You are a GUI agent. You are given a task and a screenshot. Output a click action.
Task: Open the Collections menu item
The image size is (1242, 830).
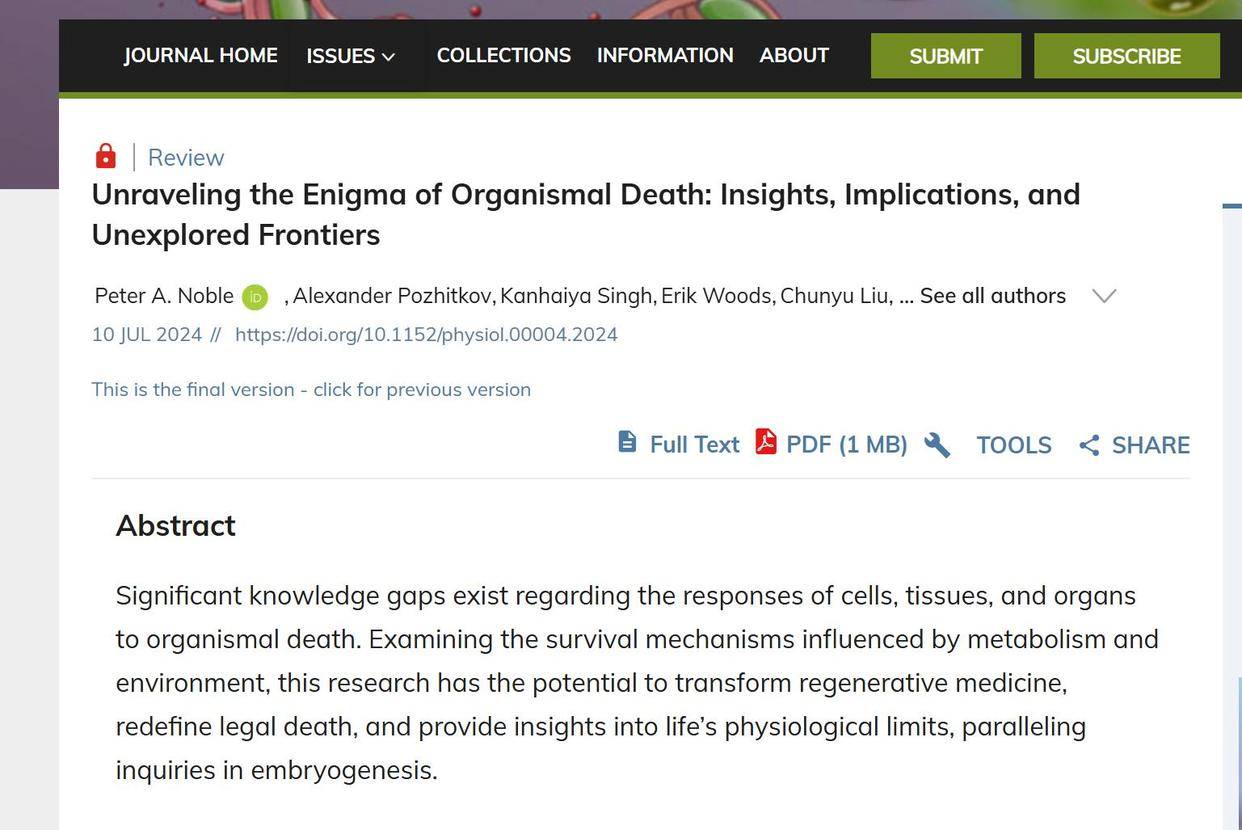[x=504, y=55]
